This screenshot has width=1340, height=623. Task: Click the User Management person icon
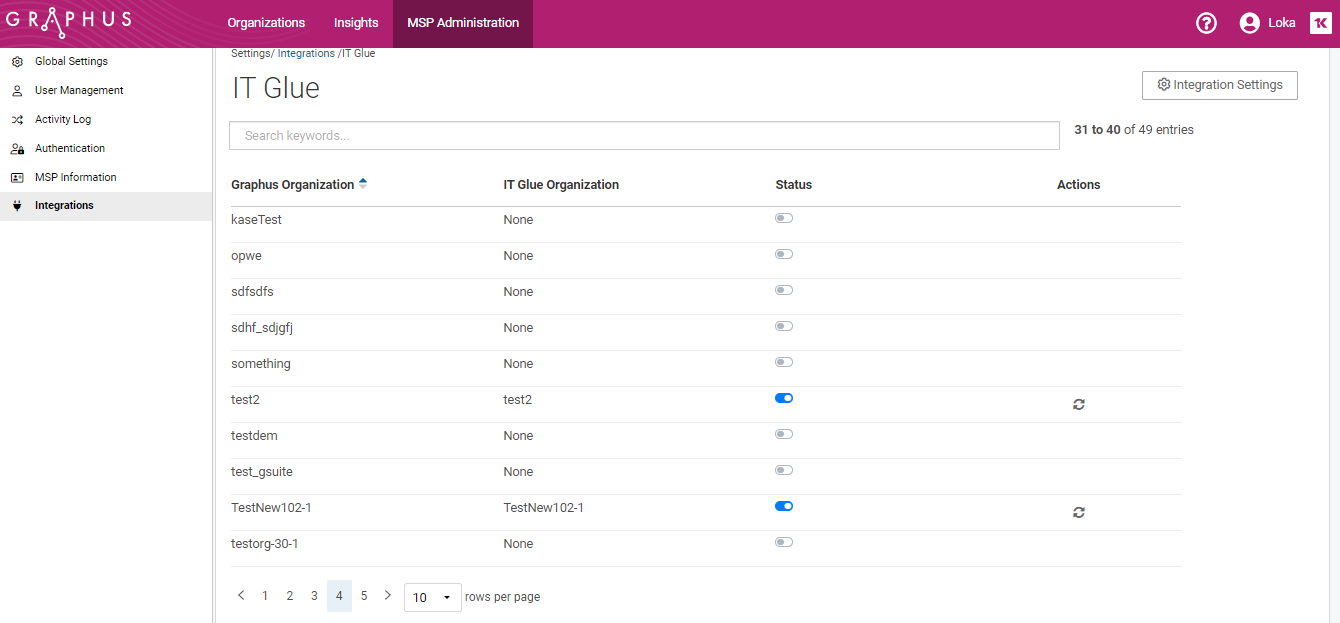point(16,91)
